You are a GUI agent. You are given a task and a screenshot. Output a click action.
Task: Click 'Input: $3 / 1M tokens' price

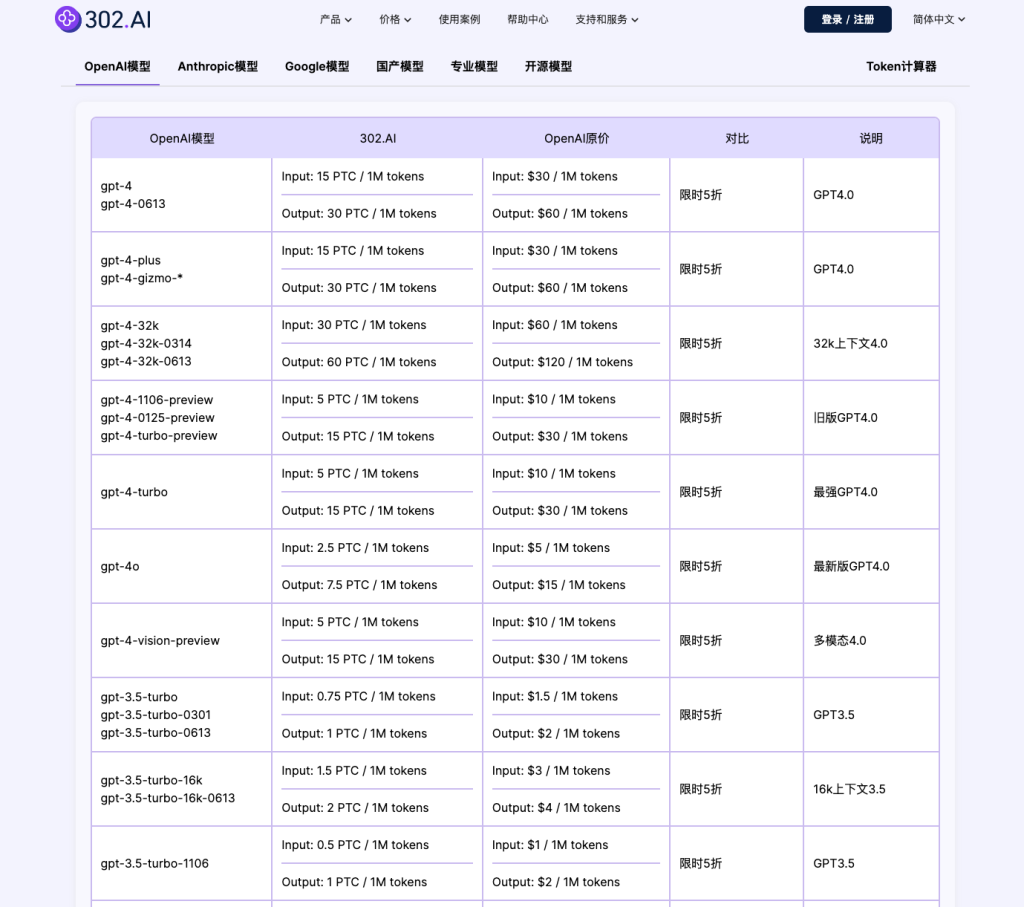click(x=551, y=771)
